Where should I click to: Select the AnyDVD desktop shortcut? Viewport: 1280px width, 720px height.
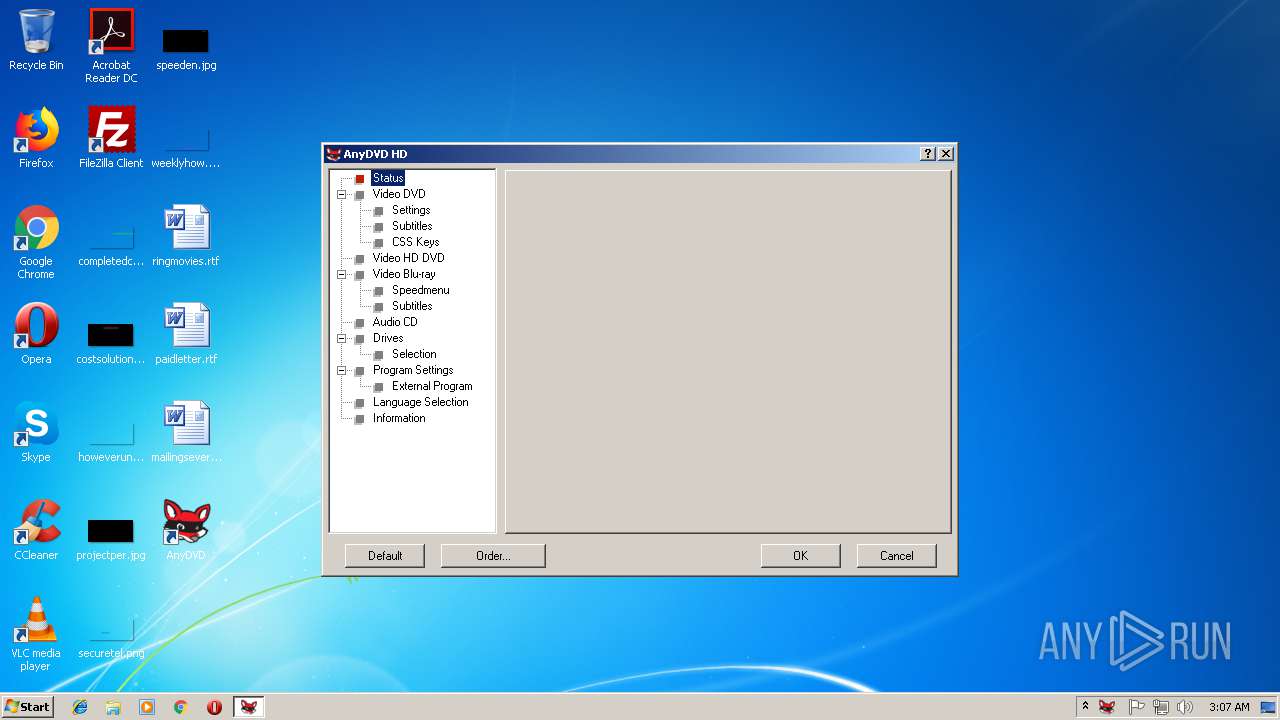pos(186,530)
